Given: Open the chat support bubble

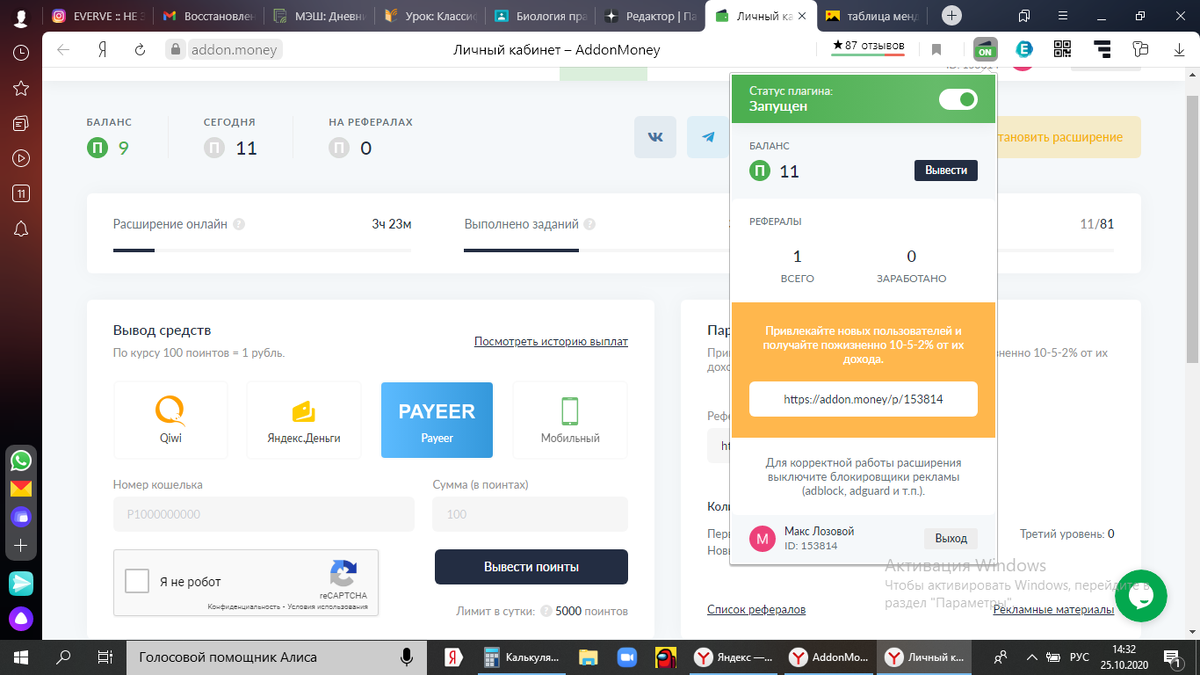Looking at the screenshot, I should click(1139, 596).
